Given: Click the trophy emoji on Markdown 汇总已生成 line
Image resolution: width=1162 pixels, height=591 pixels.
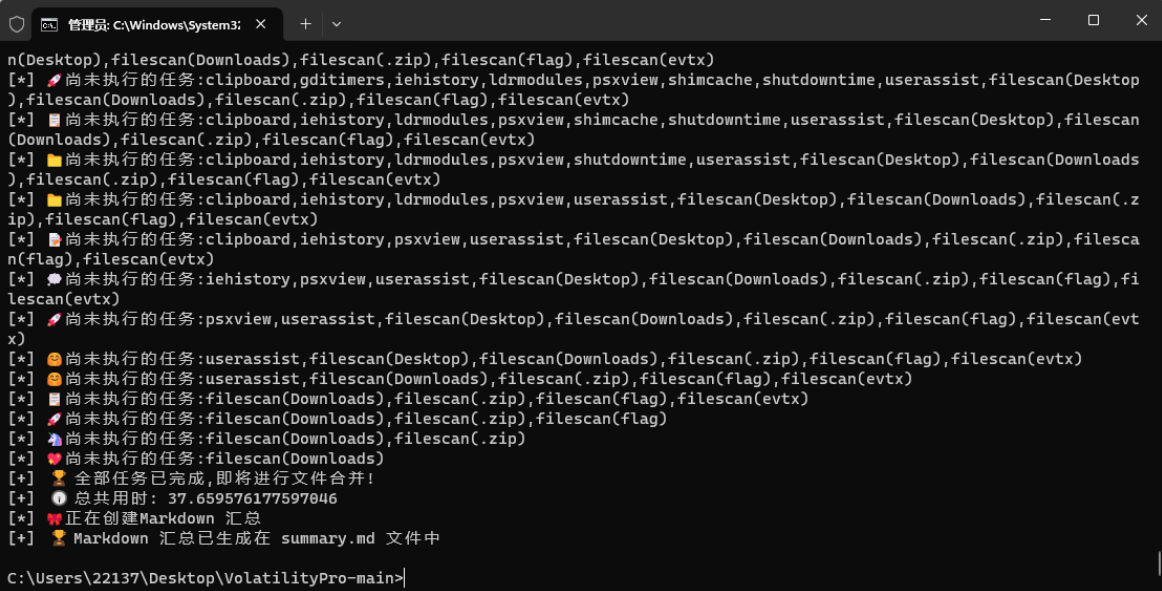Looking at the screenshot, I should (59, 539).
